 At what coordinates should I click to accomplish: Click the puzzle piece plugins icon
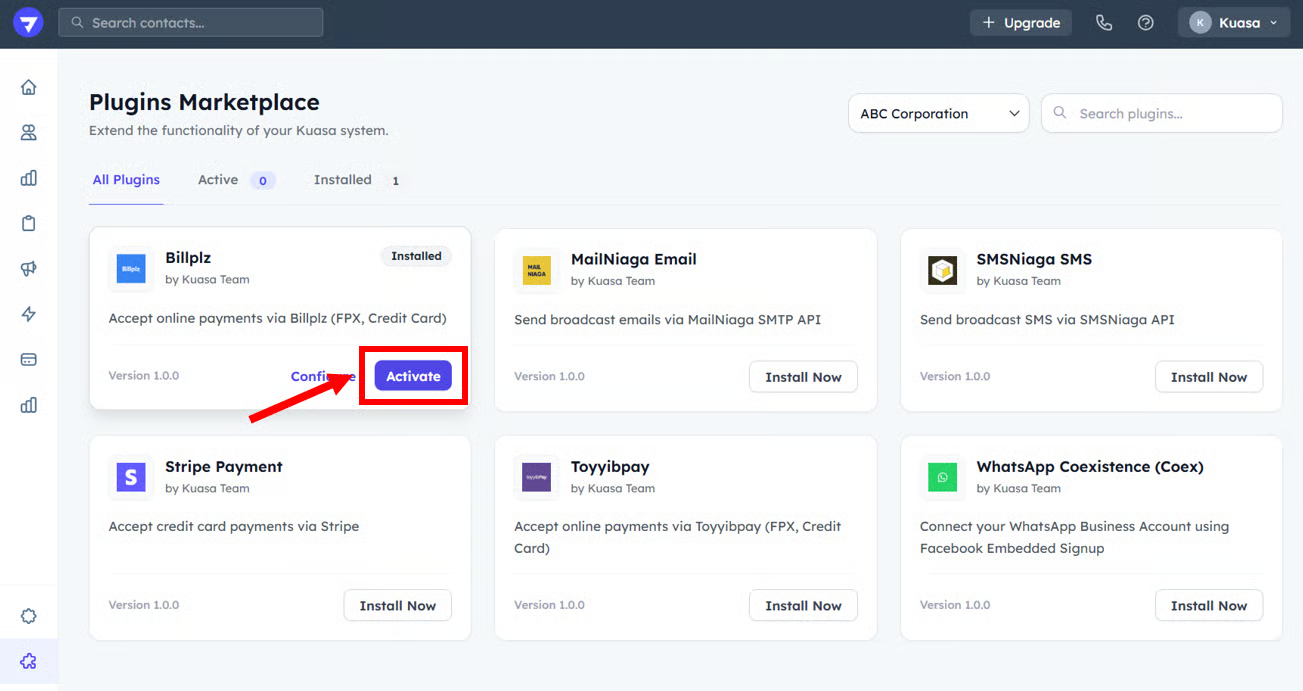[28, 661]
